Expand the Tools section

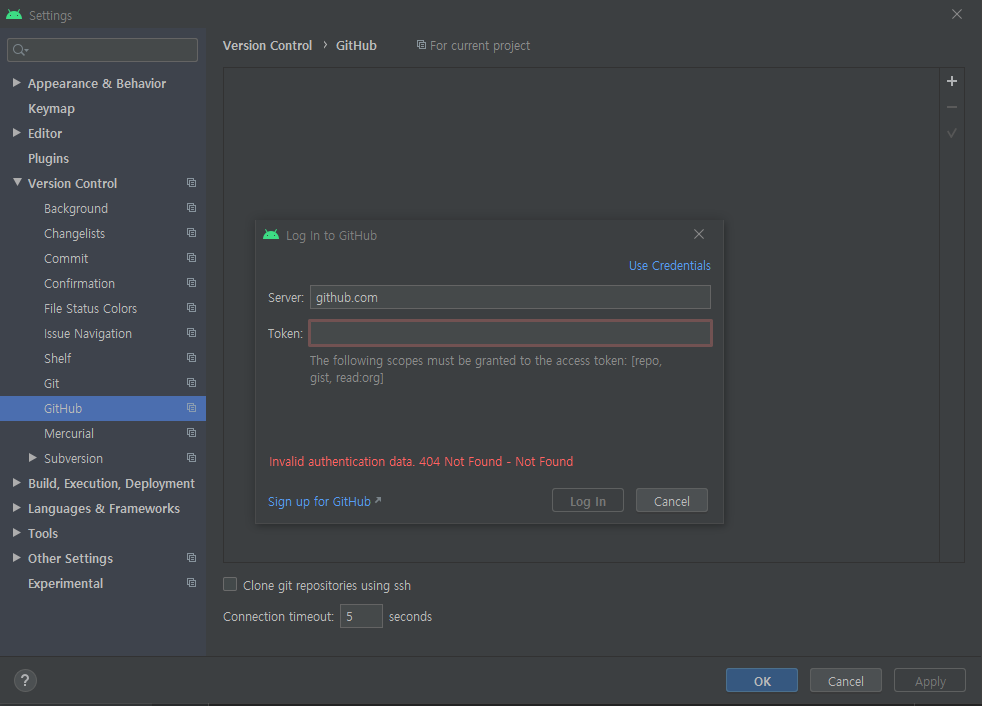17,532
